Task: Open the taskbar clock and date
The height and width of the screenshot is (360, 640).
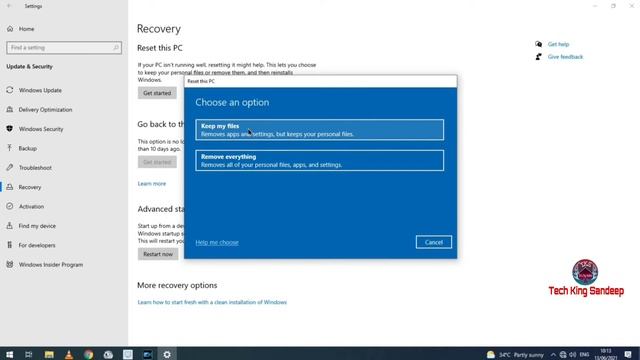Action: 606,354
